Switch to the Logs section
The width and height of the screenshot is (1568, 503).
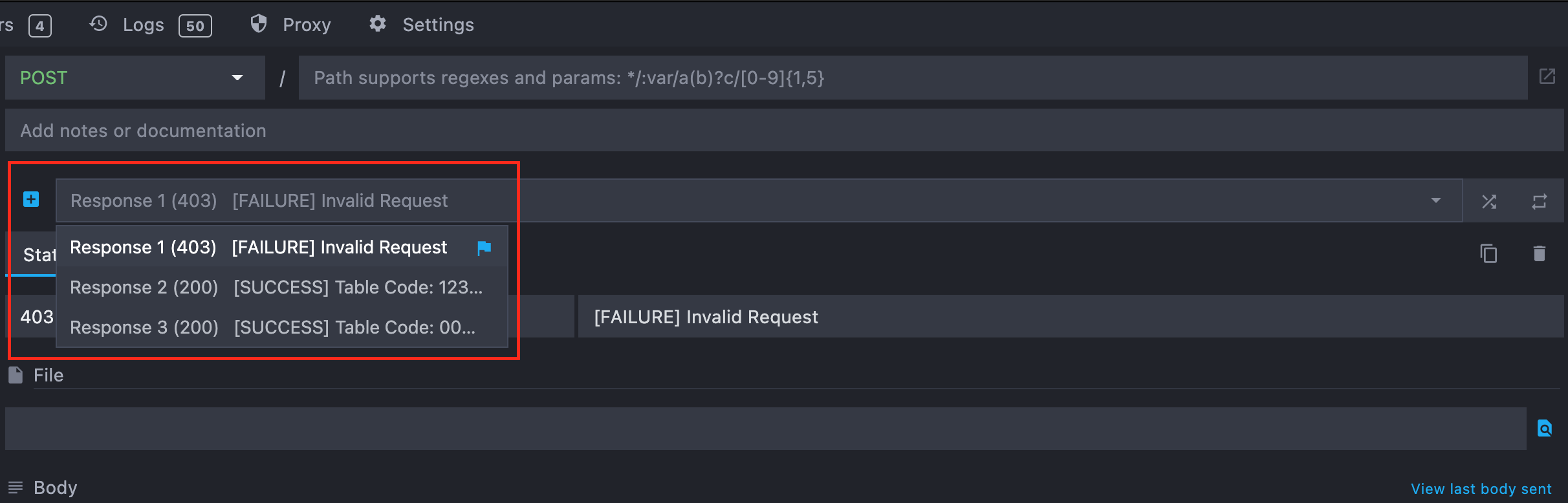point(143,25)
